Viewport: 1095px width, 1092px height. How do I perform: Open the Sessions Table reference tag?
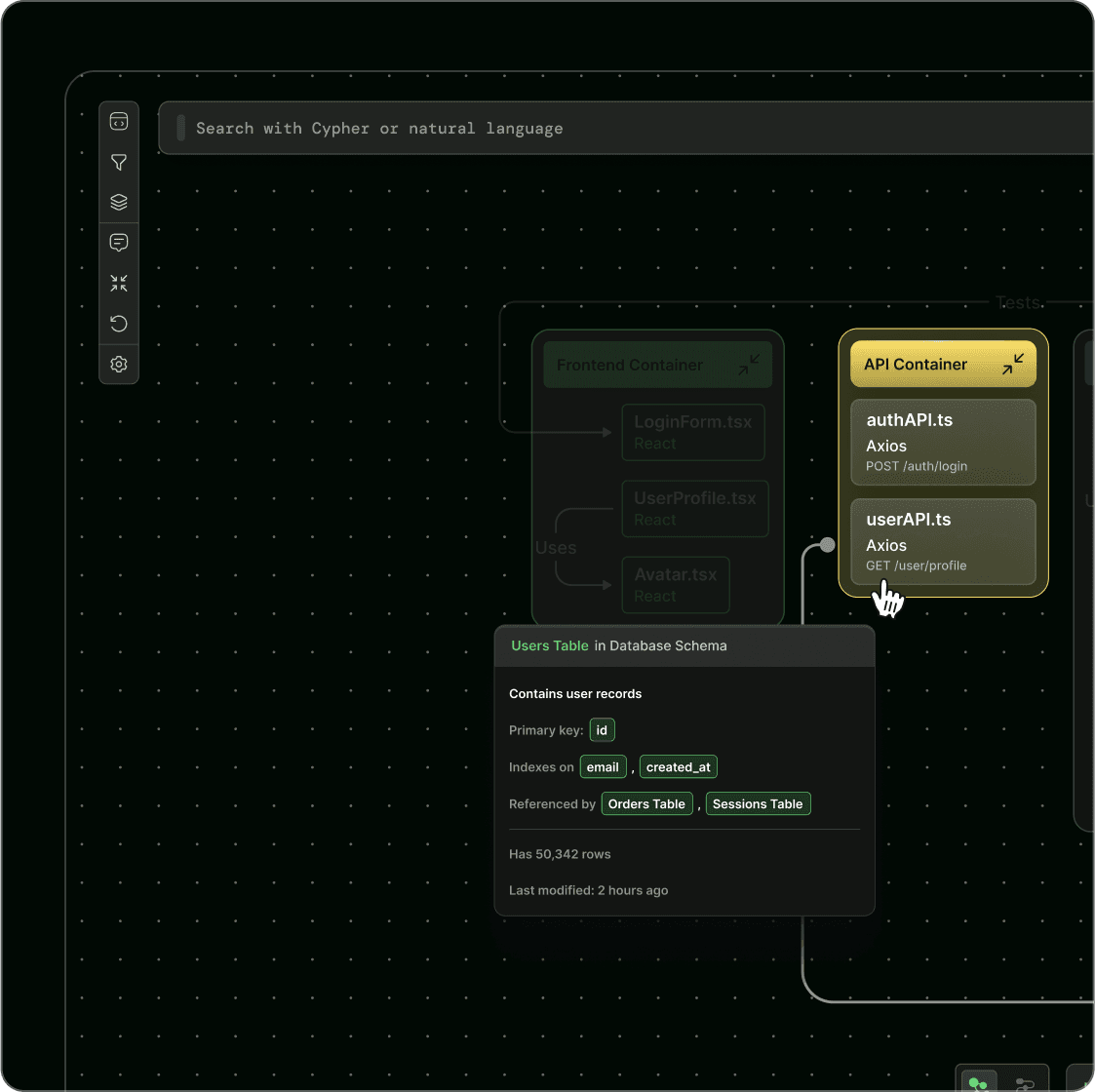click(x=758, y=803)
